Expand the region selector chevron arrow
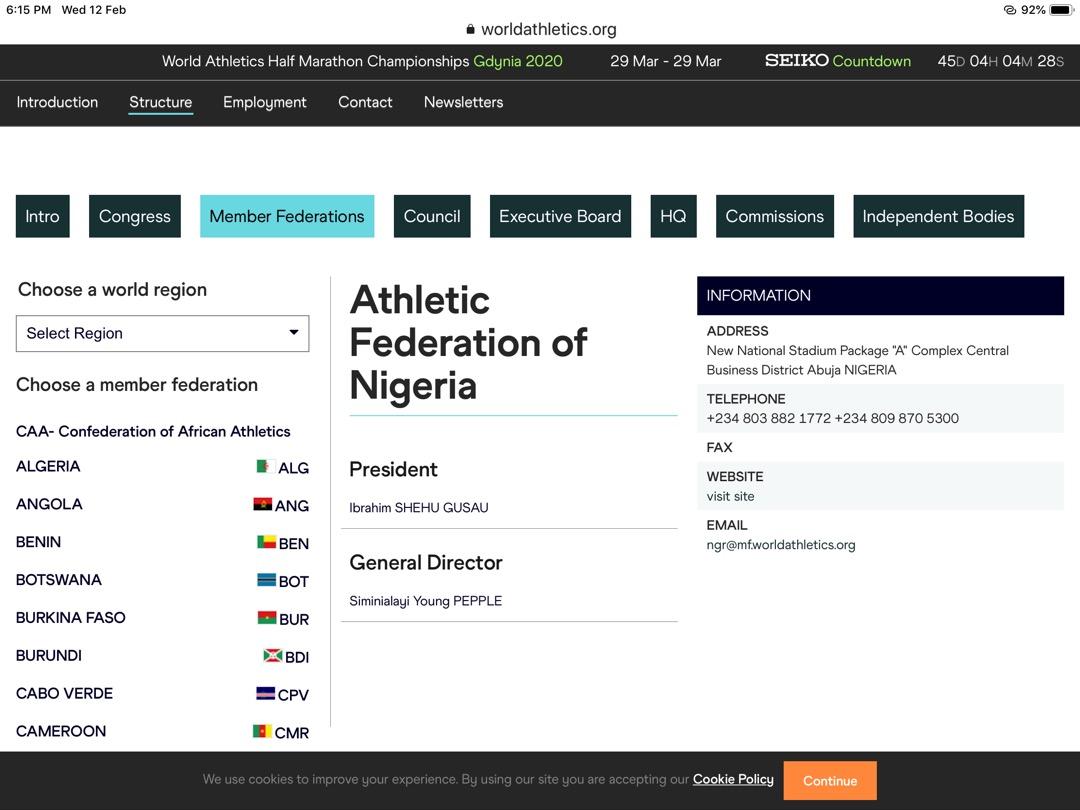 293,333
